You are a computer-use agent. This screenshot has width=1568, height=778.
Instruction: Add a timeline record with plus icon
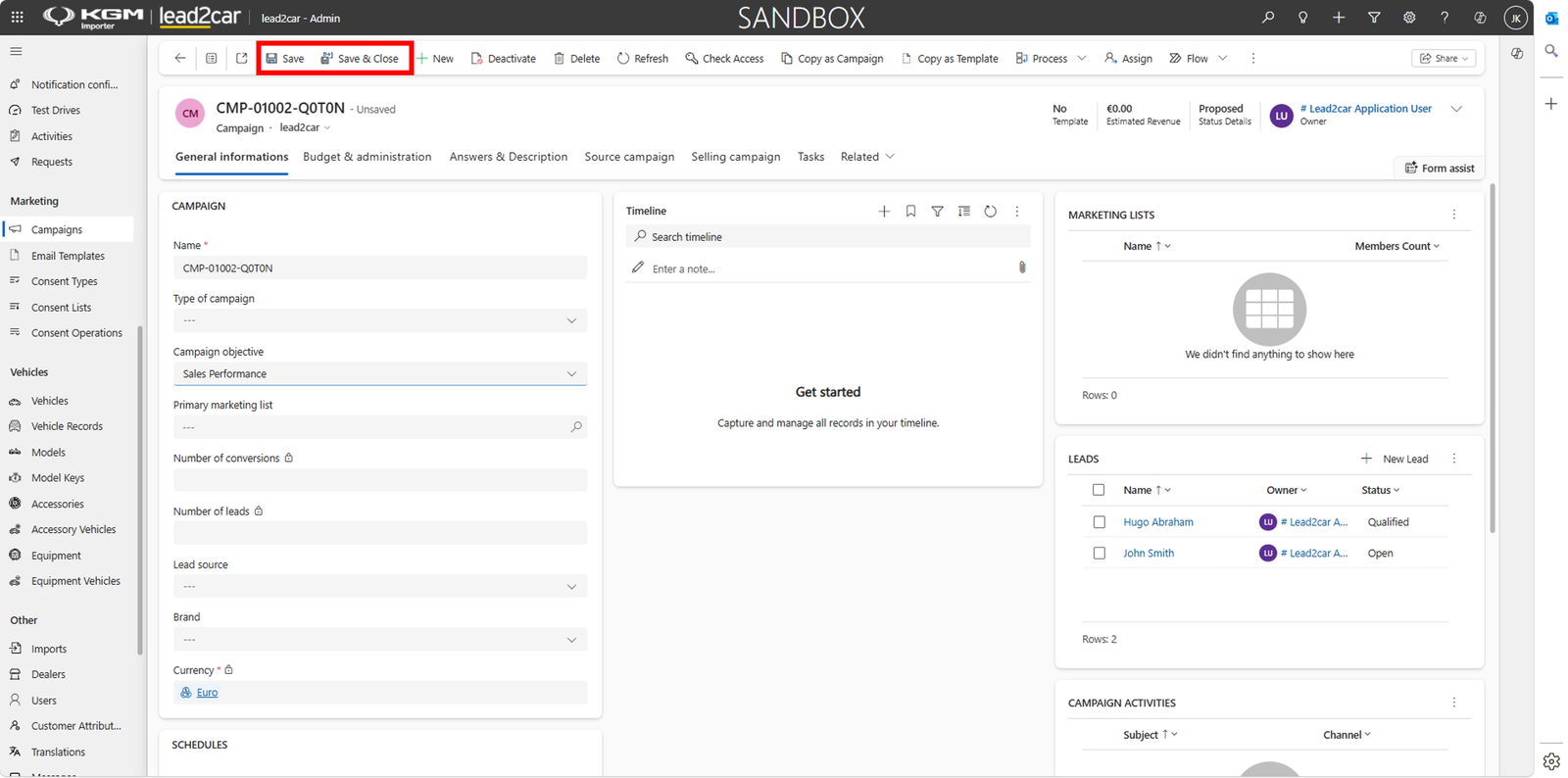pos(884,211)
